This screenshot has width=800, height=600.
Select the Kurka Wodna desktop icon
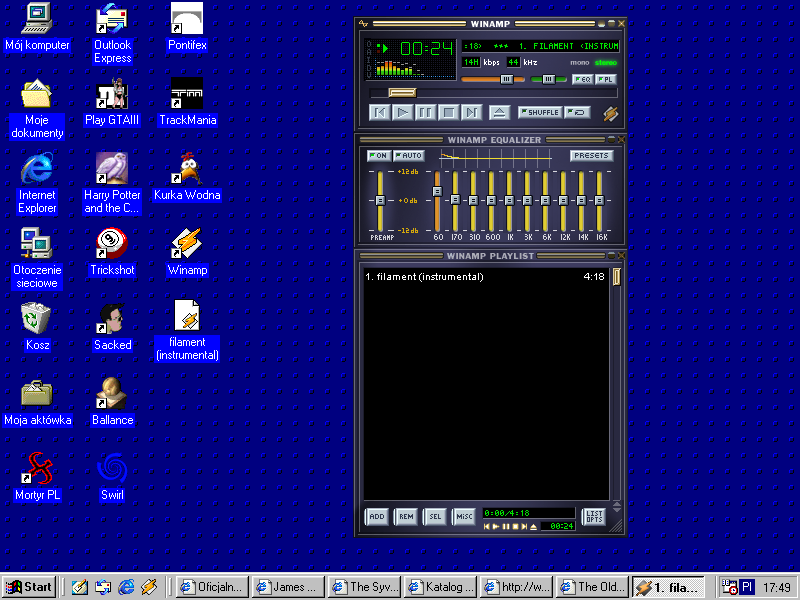[x=187, y=177]
